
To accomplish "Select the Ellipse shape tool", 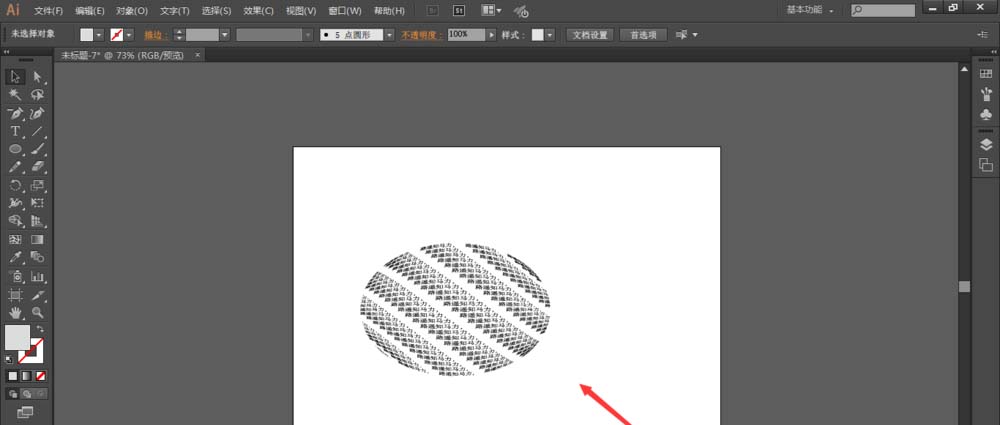I will tap(15, 149).
